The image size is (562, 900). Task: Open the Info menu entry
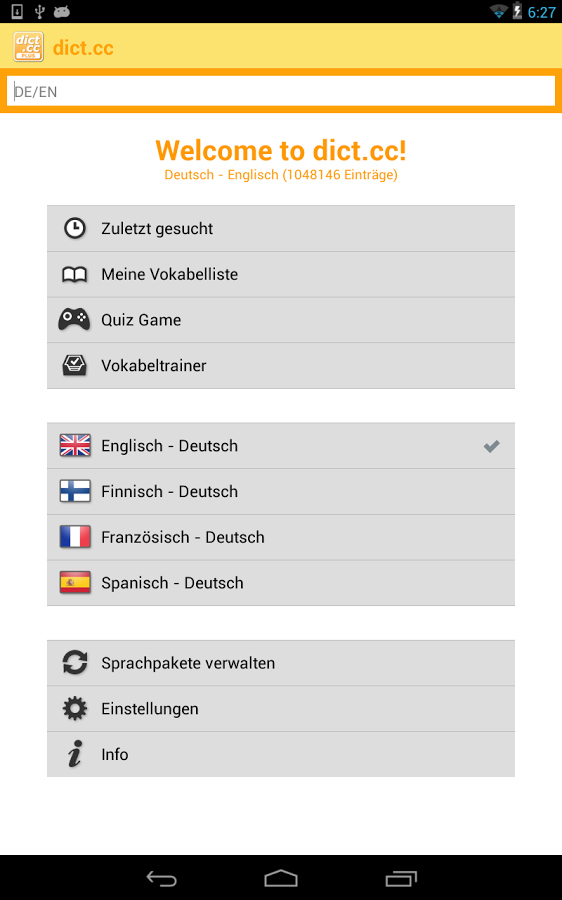[281, 754]
